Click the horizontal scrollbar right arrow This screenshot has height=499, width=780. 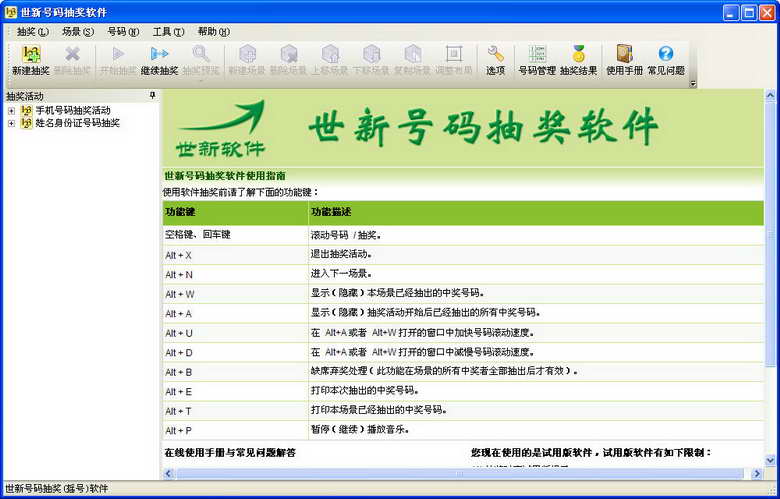tap(757, 473)
